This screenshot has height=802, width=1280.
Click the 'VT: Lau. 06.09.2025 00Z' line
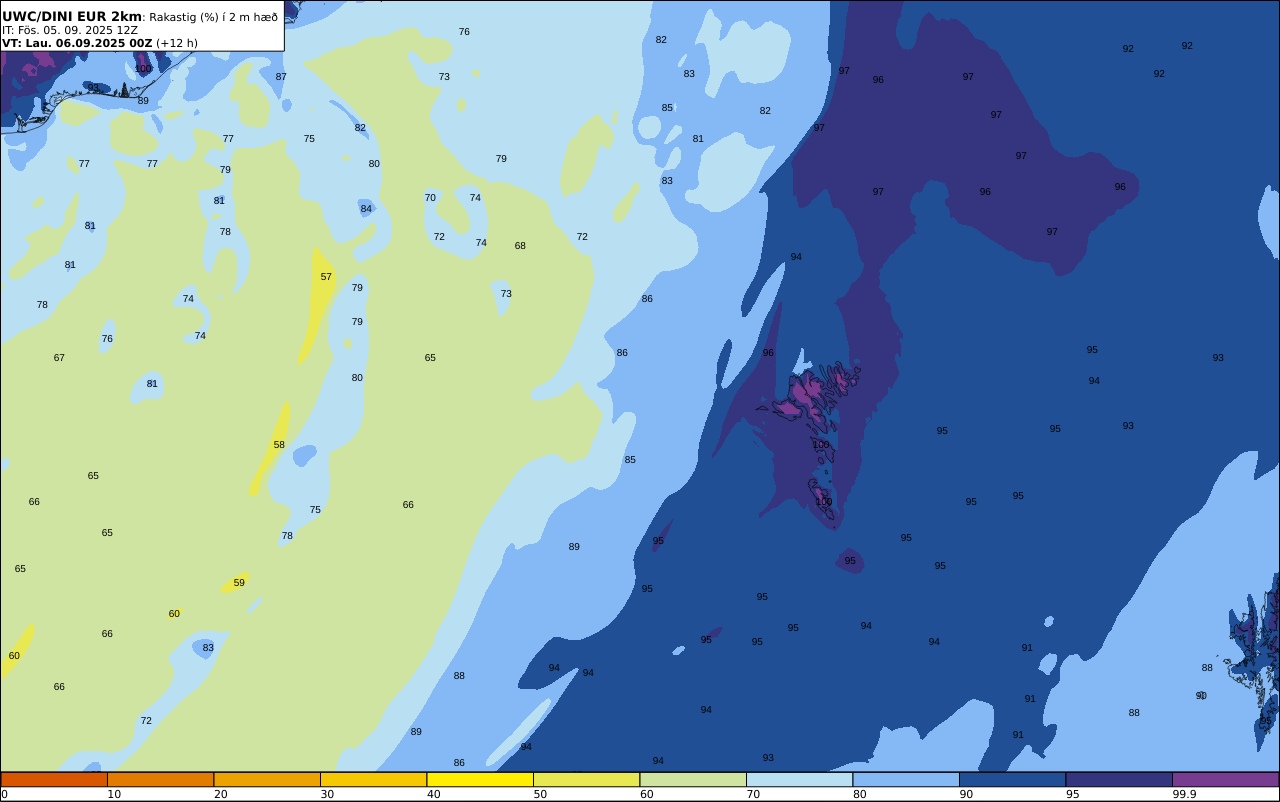point(77,43)
